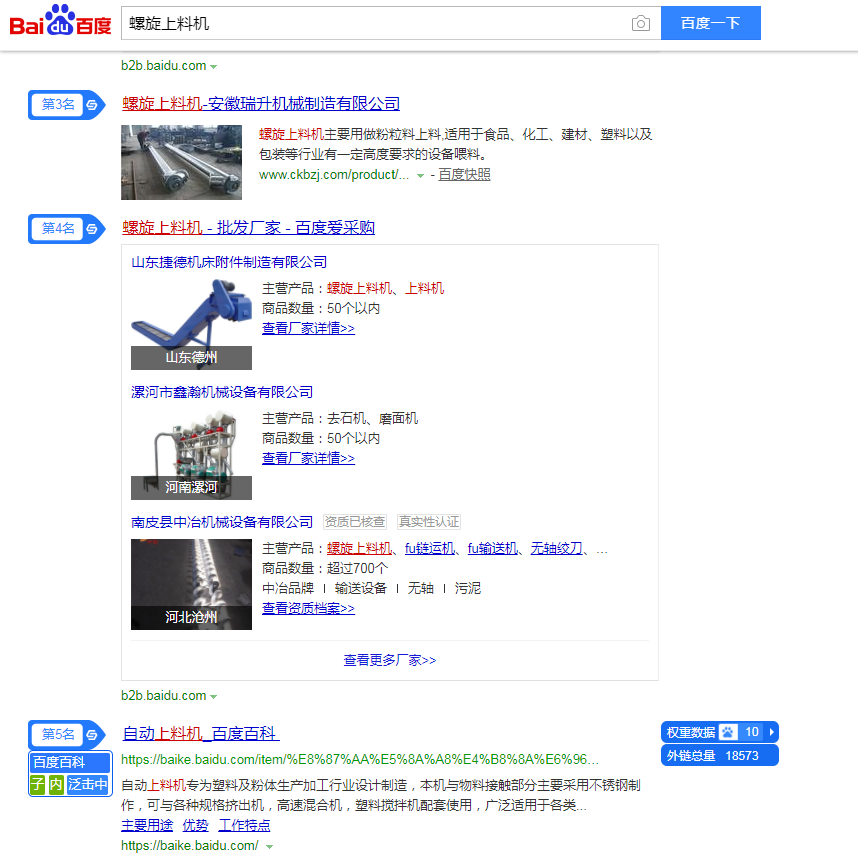Image resolution: width=858 pixels, height=860 pixels.
Task: Open the 河北沧州 product thumbnail
Action: tap(191, 584)
